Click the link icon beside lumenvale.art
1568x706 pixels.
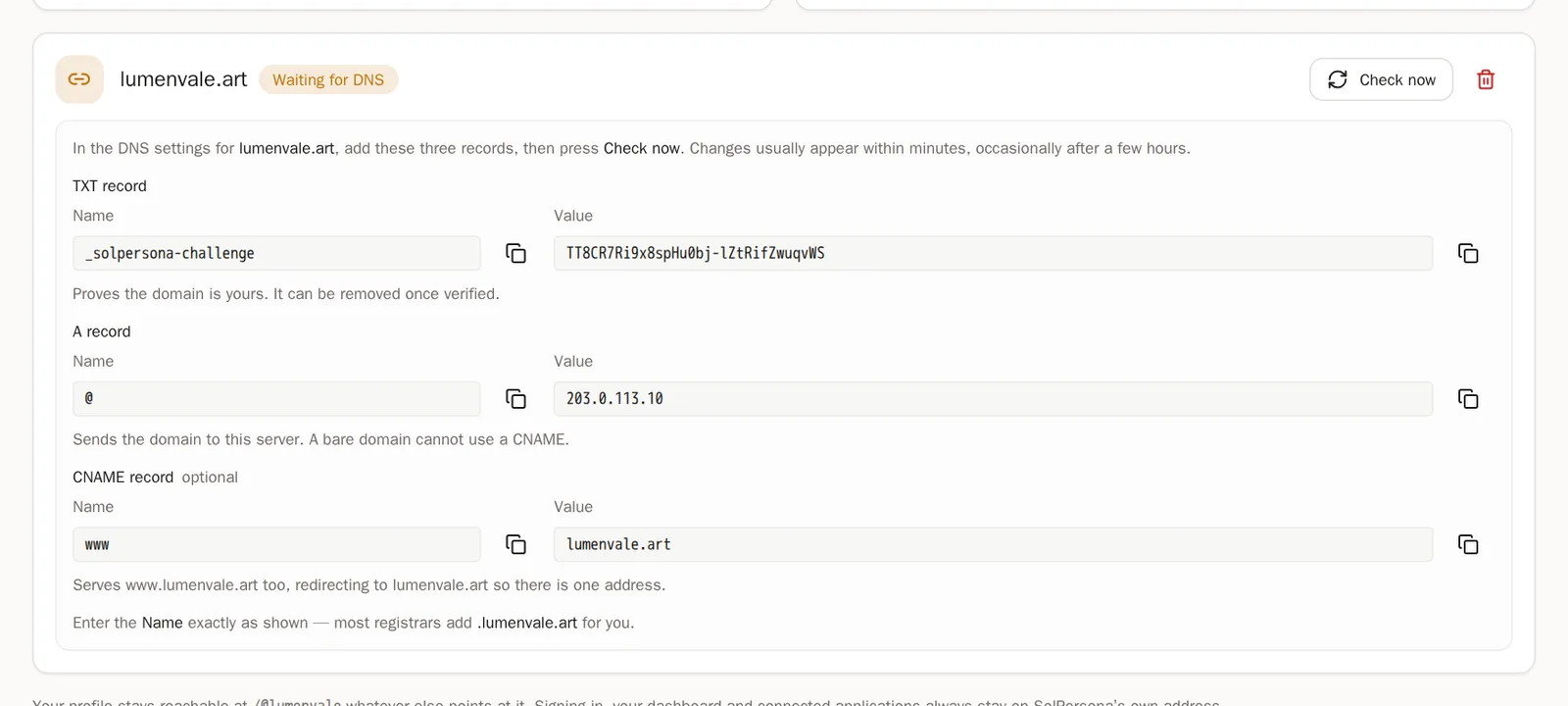tap(79, 79)
